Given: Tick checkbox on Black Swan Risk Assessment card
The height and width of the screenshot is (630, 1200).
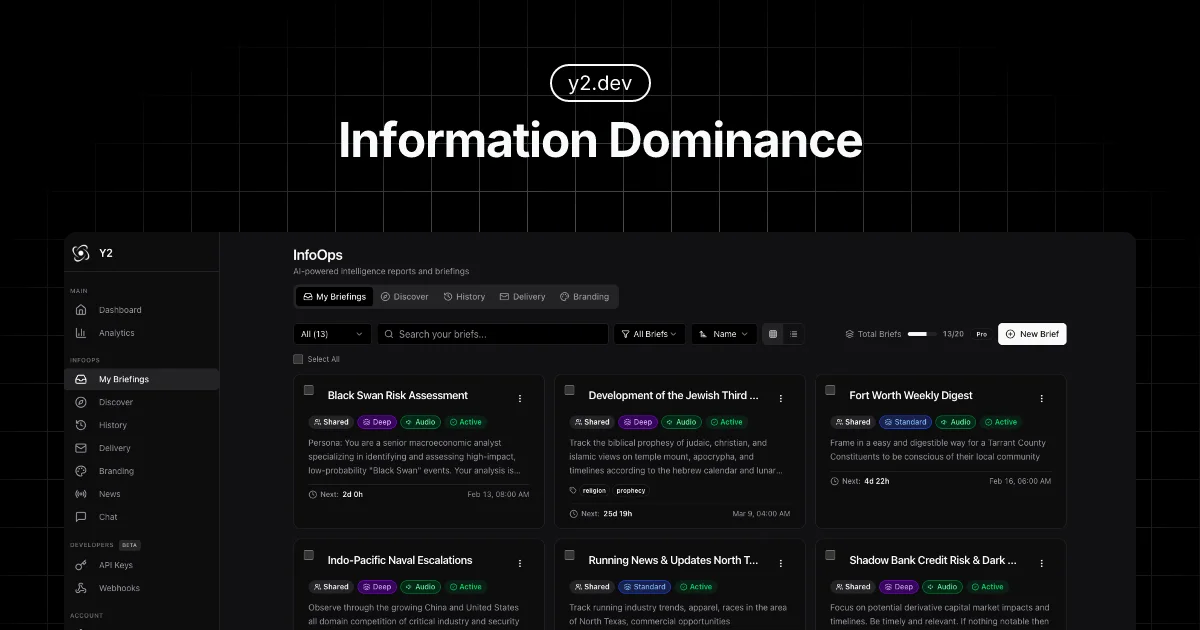Looking at the screenshot, I should (309, 390).
